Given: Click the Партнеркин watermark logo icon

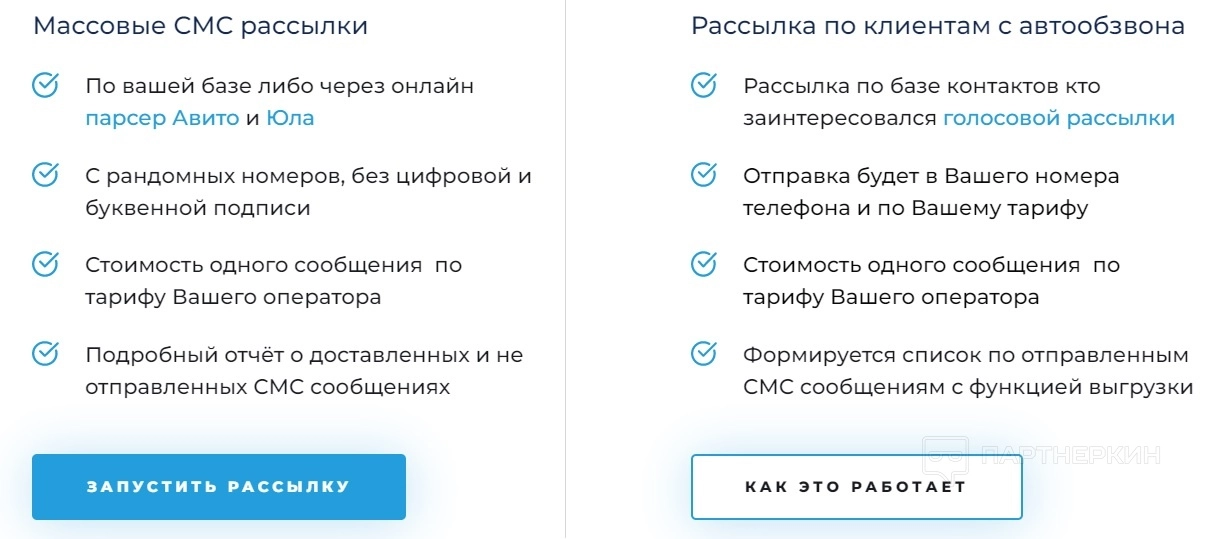Looking at the screenshot, I should tap(944, 455).
